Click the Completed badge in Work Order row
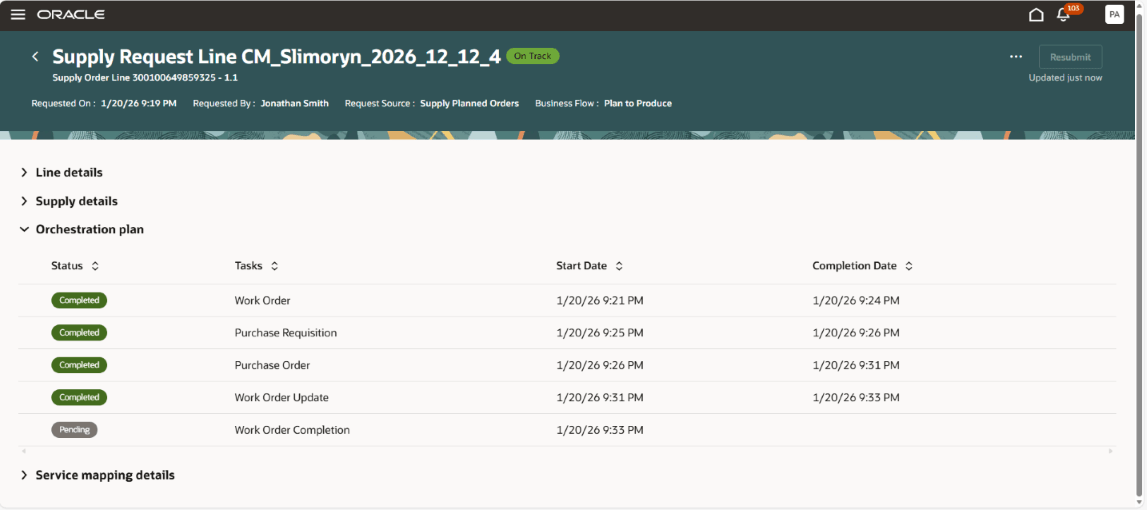This screenshot has height=510, width=1147. [x=79, y=300]
